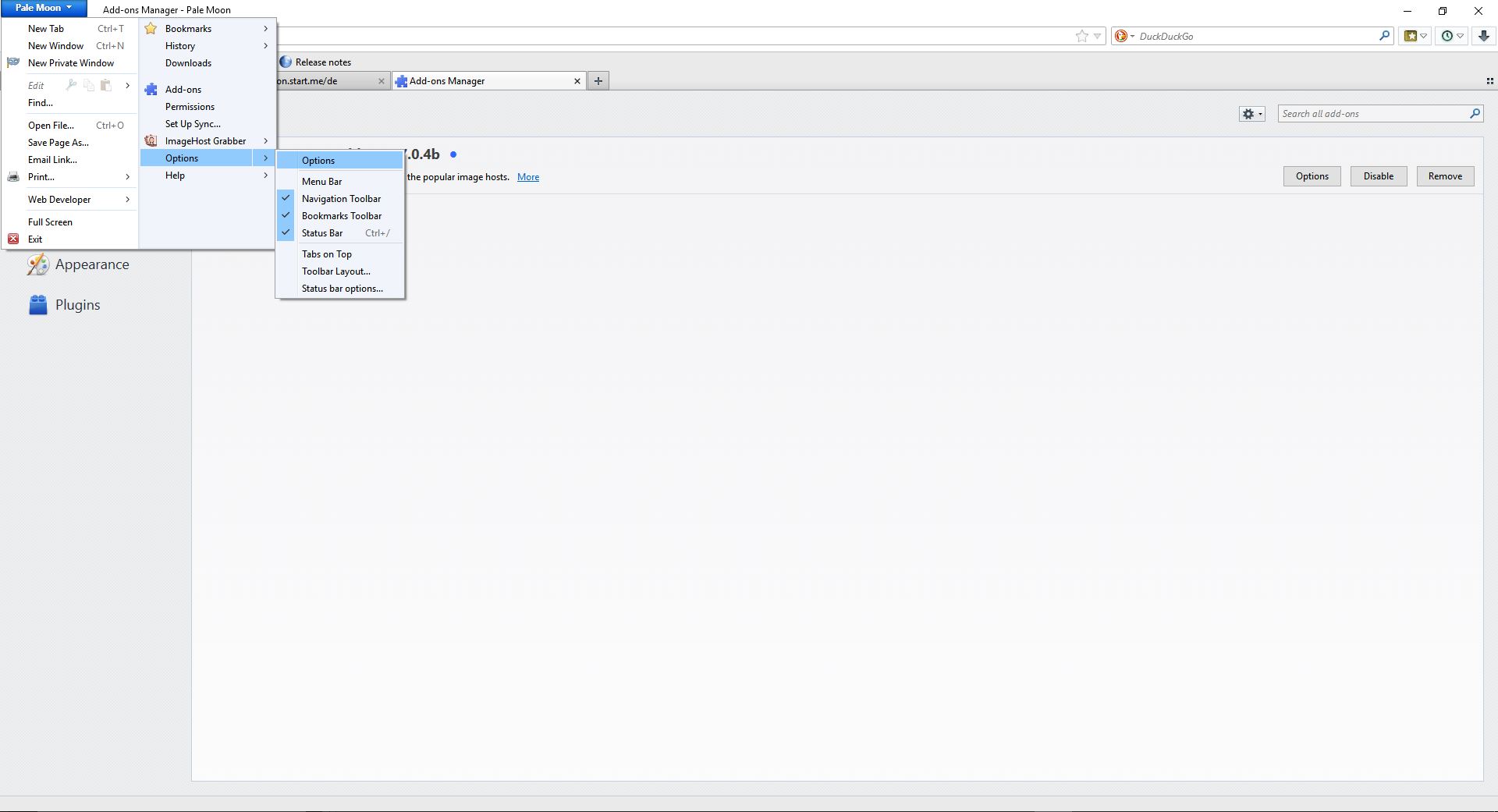
Task: Click the bookmark star in address bar
Action: [1081, 36]
